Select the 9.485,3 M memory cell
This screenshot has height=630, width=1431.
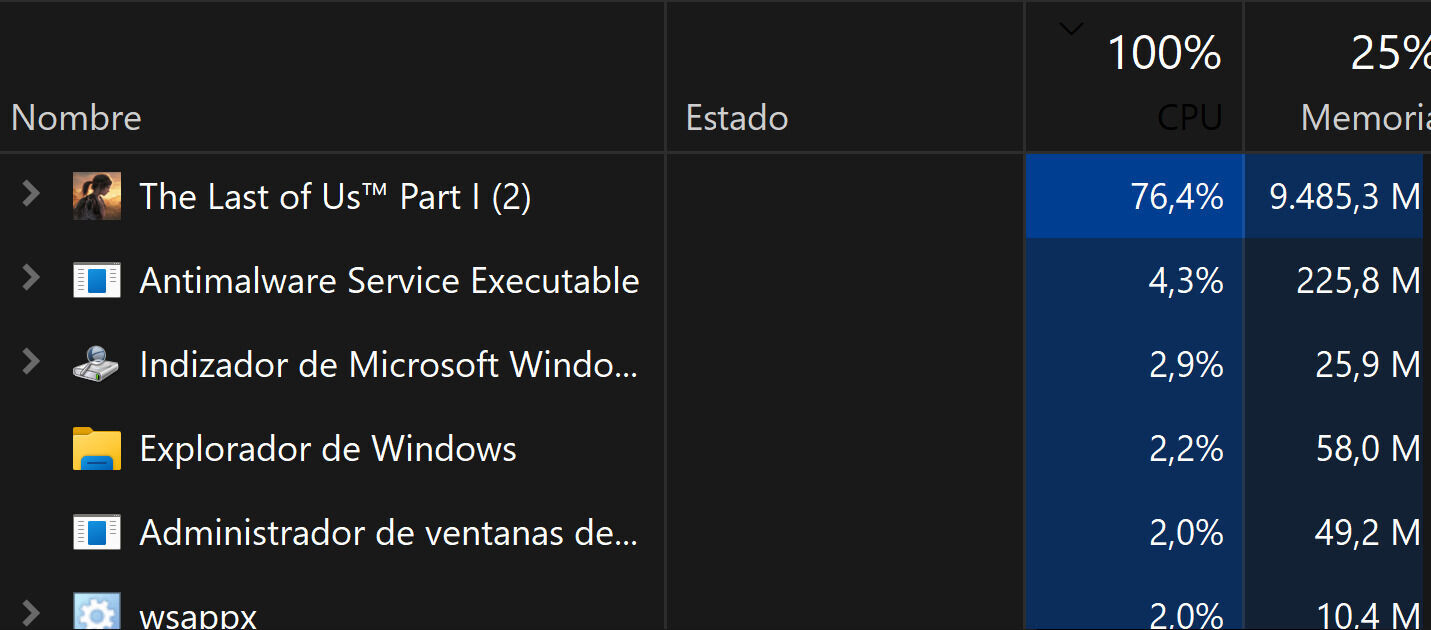[x=1335, y=197]
